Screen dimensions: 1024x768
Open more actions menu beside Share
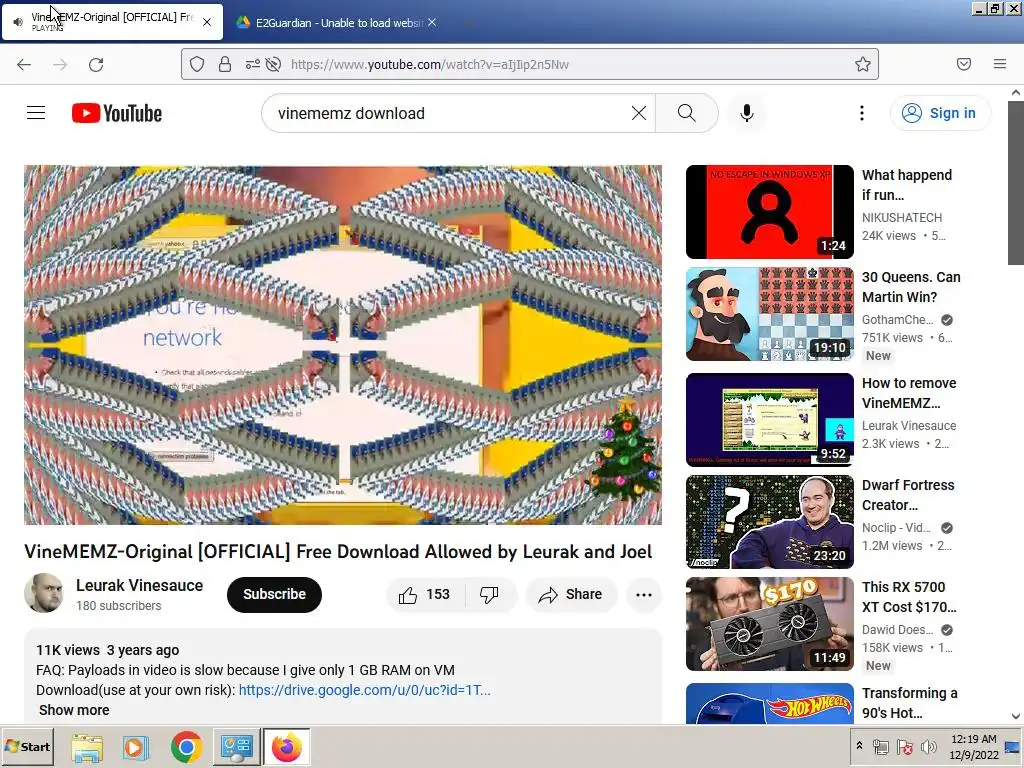pyautogui.click(x=644, y=594)
